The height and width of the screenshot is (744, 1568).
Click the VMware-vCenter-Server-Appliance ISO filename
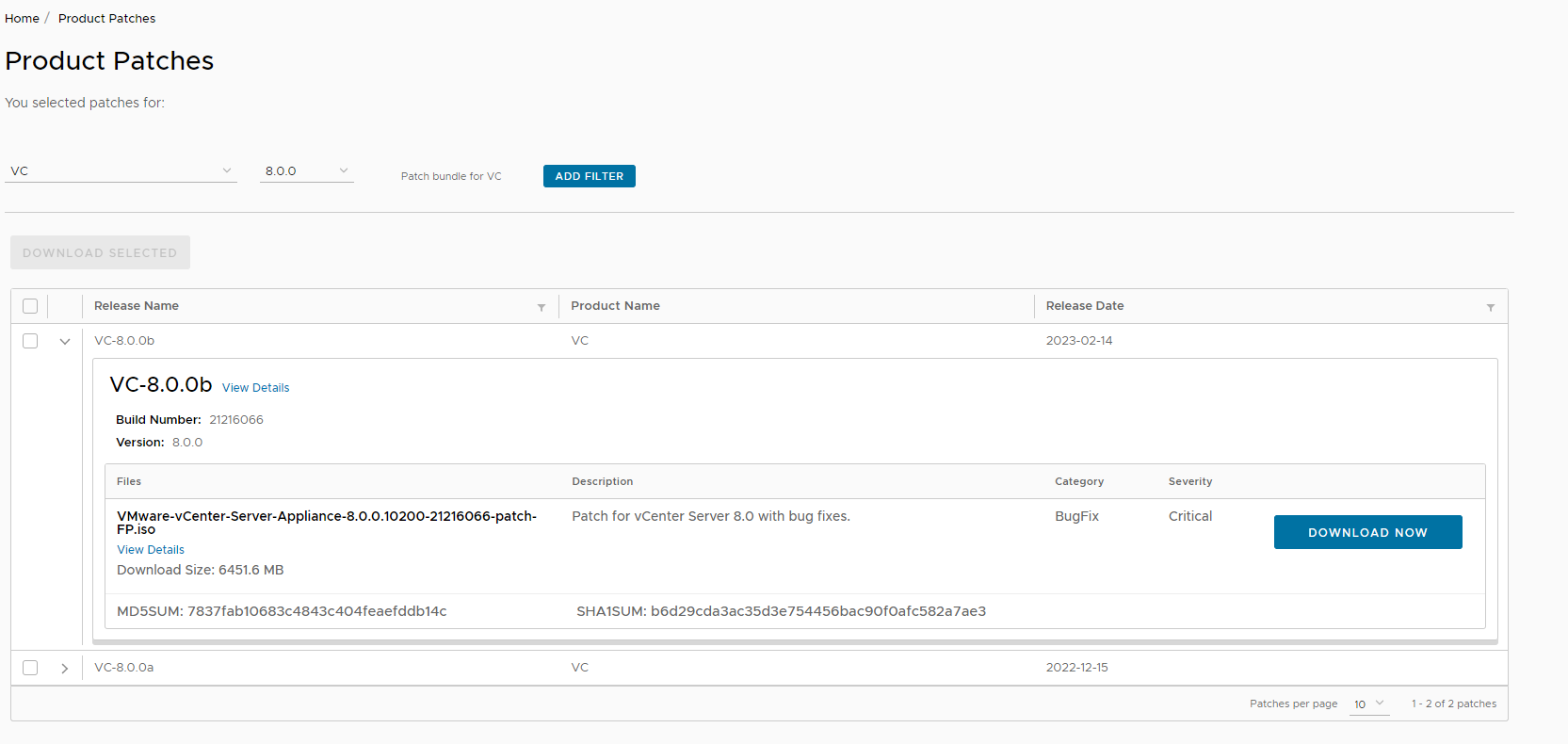coord(327,523)
